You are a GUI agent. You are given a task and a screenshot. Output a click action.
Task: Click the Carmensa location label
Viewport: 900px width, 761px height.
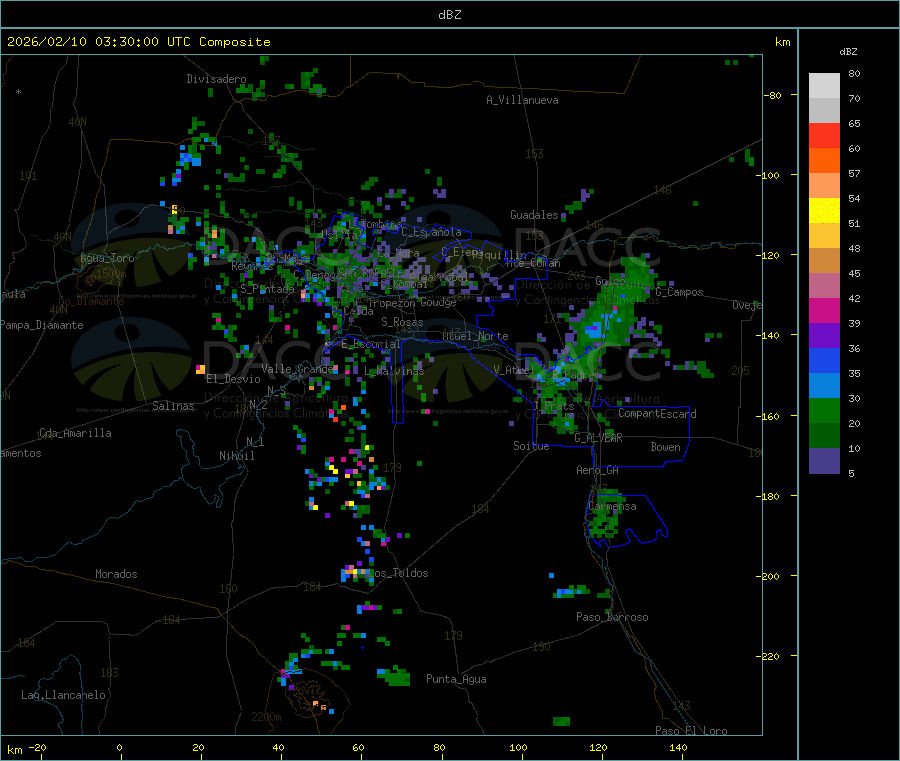point(612,506)
